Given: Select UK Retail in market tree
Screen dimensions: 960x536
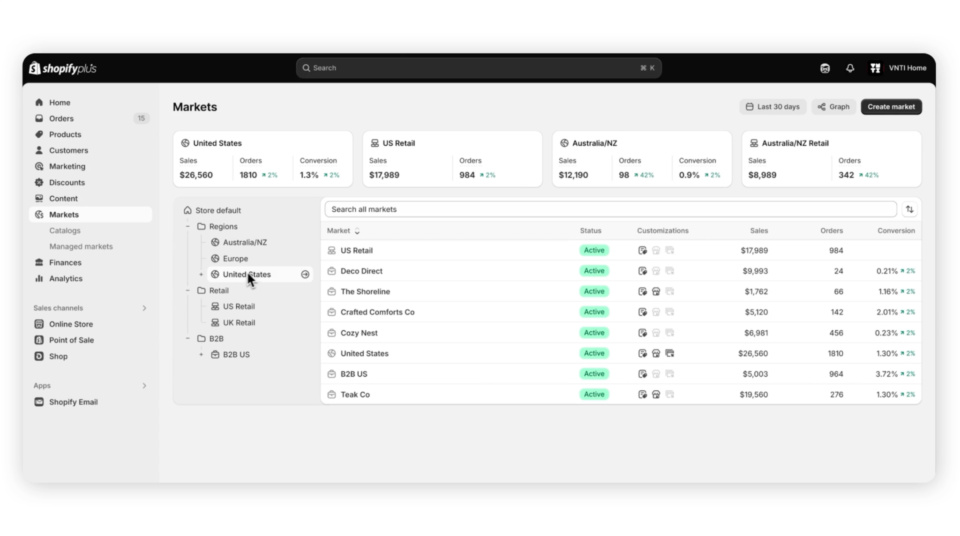Looking at the screenshot, I should point(239,322).
